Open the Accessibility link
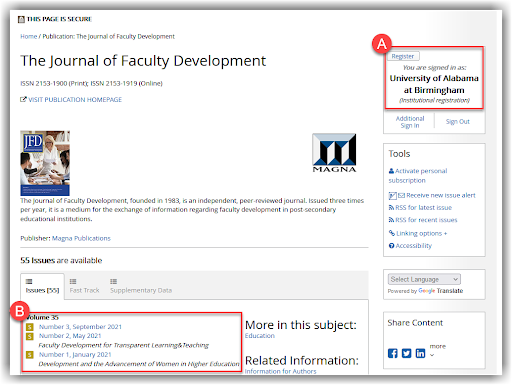 click(414, 246)
